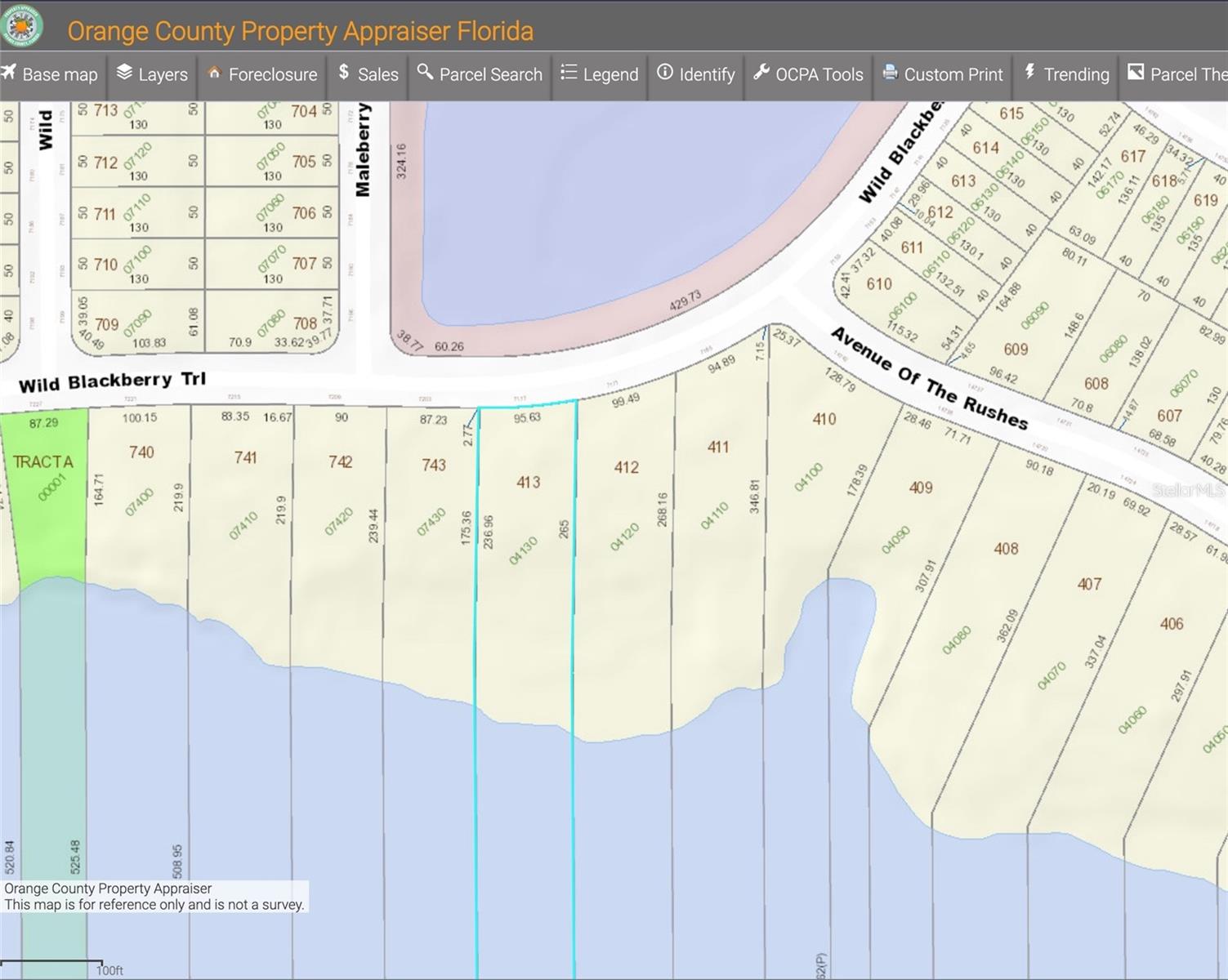The height and width of the screenshot is (980, 1228).
Task: Click the Orange County Property Appraiser Florida title
Action: click(300, 31)
